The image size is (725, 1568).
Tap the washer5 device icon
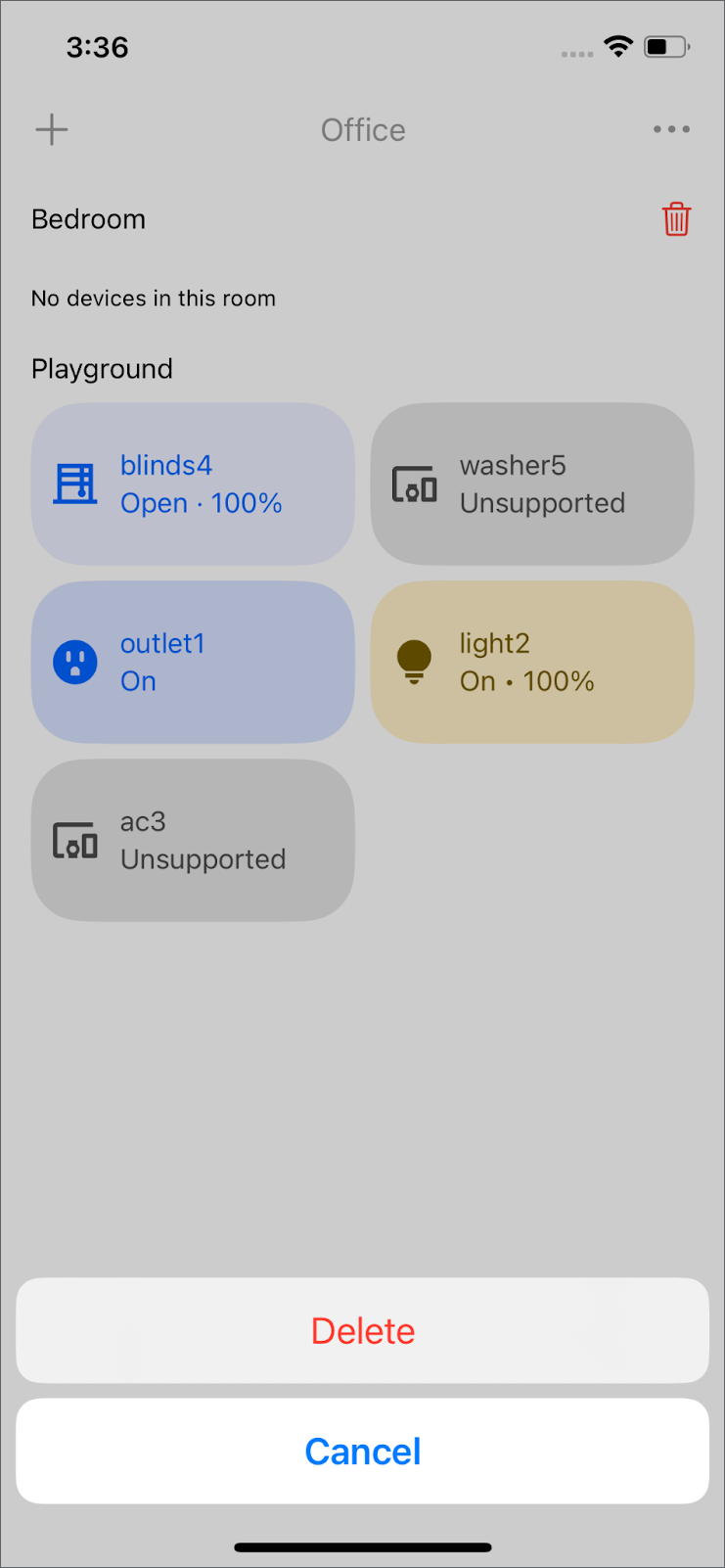(x=415, y=484)
